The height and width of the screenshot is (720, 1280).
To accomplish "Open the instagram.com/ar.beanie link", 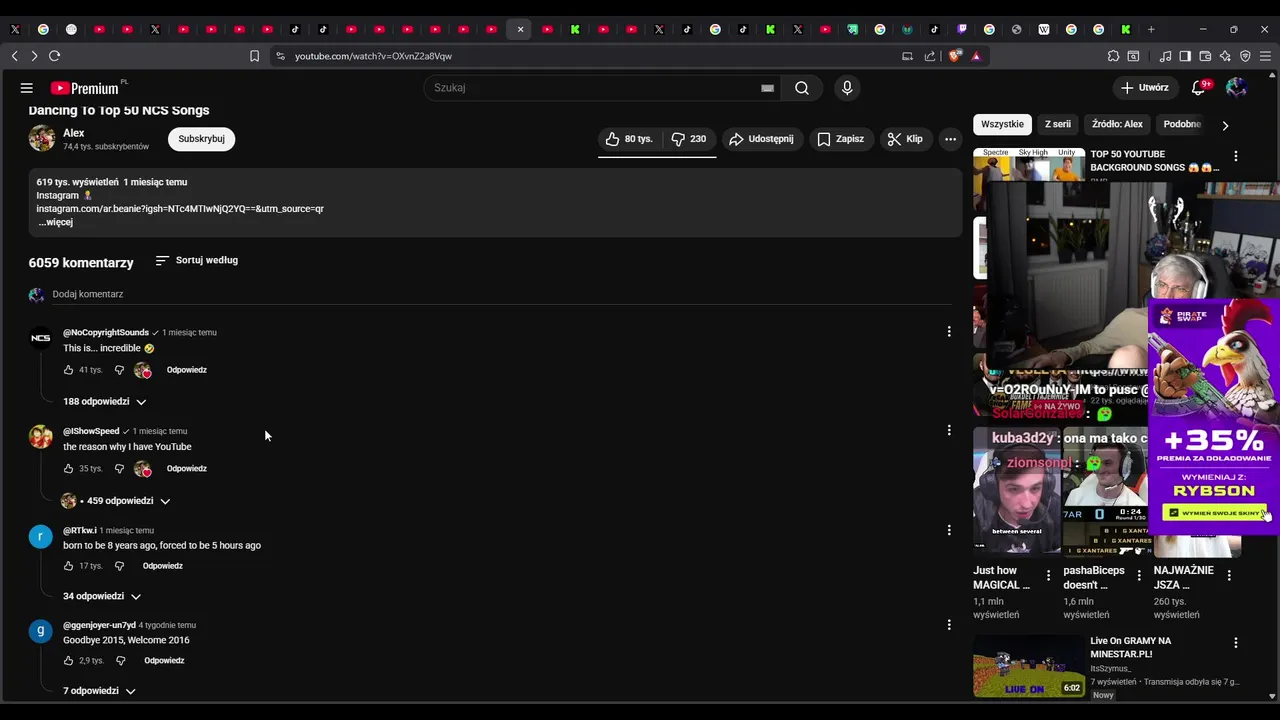I will pyautogui.click(x=180, y=209).
